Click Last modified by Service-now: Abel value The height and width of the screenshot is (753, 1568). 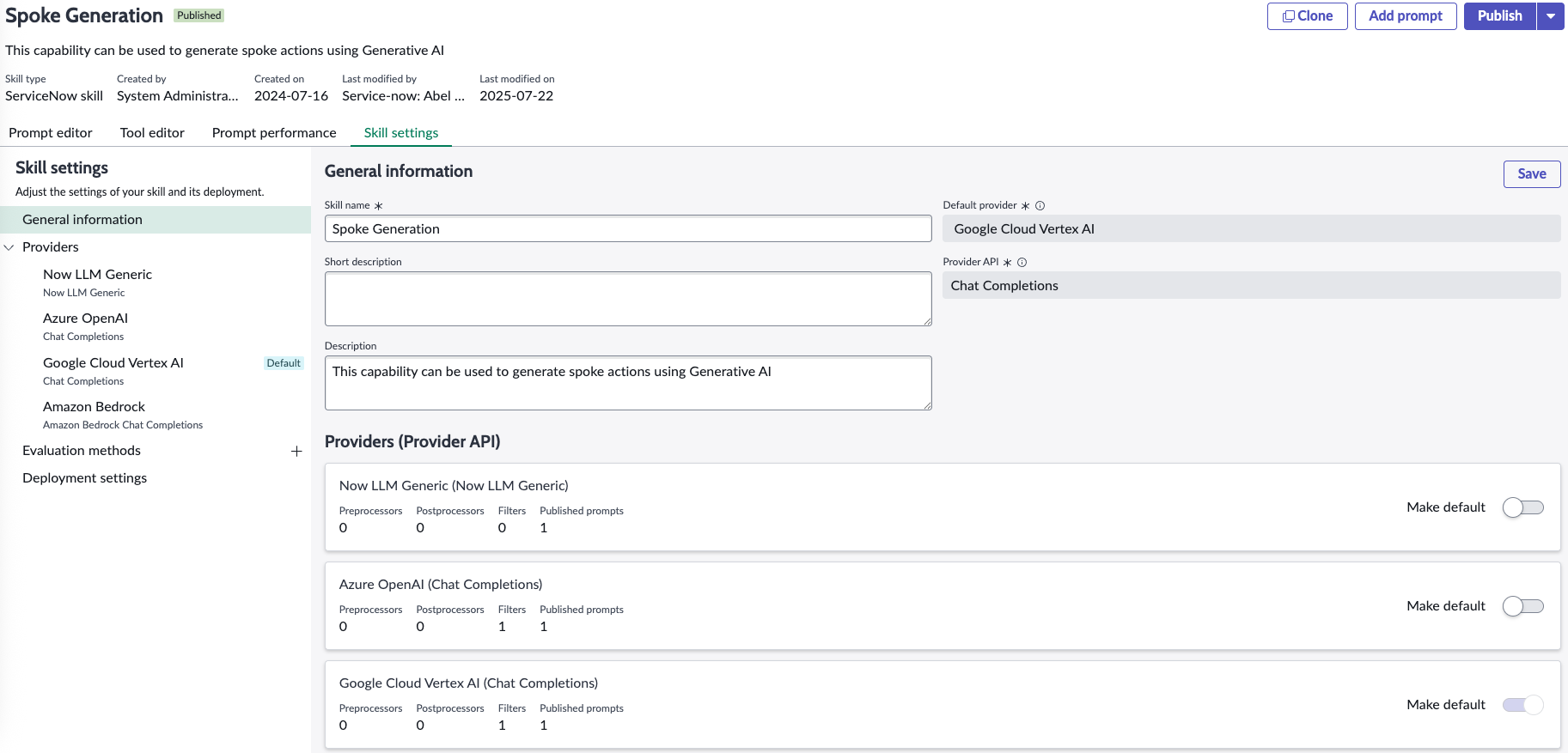[x=403, y=96]
